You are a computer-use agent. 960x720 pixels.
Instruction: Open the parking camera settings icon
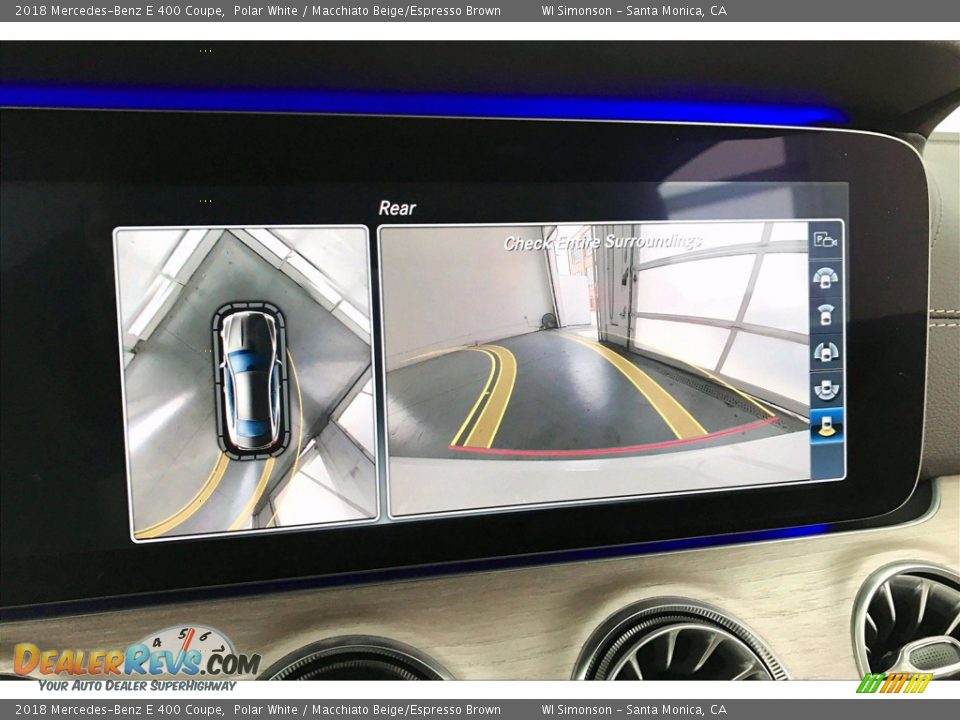coord(825,240)
